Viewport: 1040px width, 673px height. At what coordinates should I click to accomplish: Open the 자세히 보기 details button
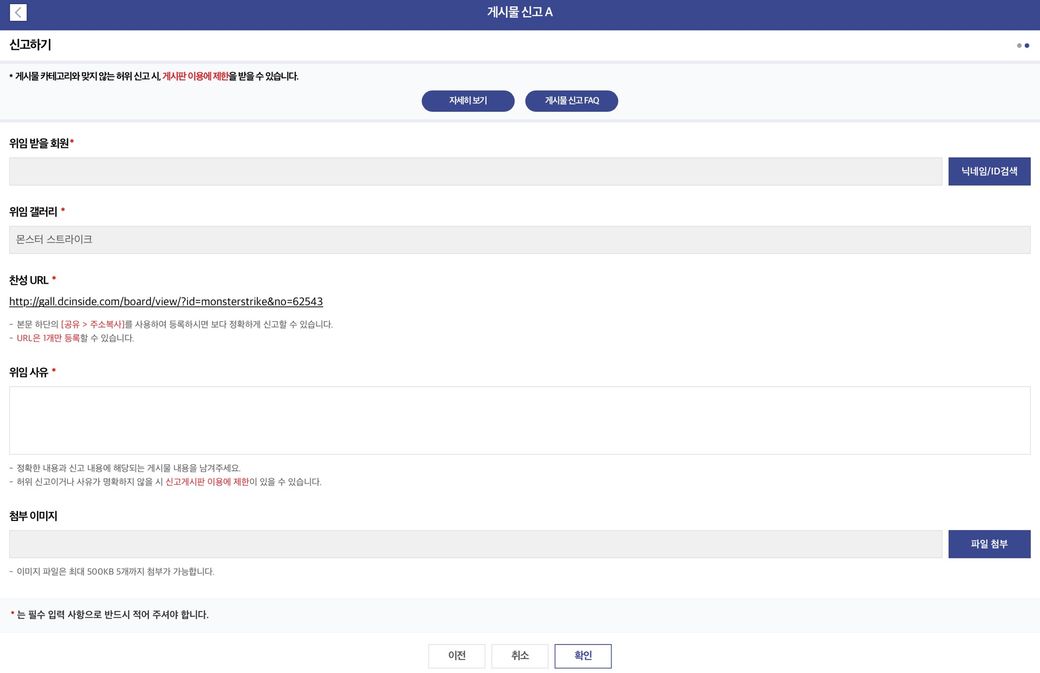point(468,101)
